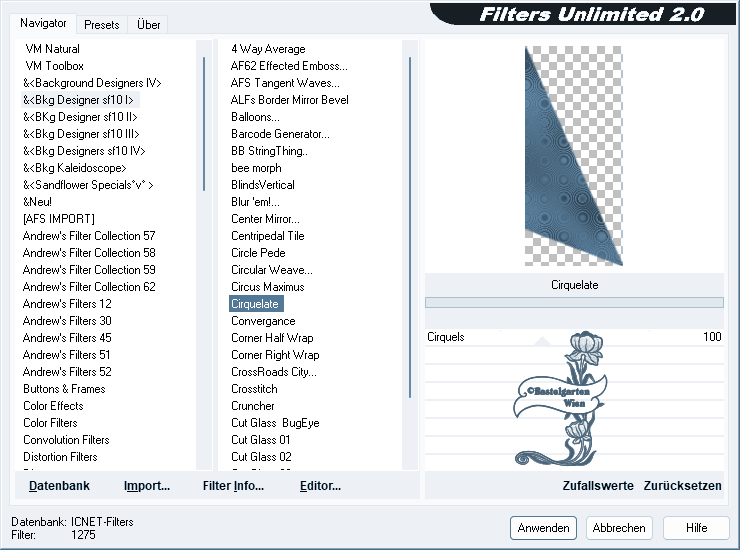Select Andrew's Filters 51
This screenshot has width=740, height=550.
[66, 355]
